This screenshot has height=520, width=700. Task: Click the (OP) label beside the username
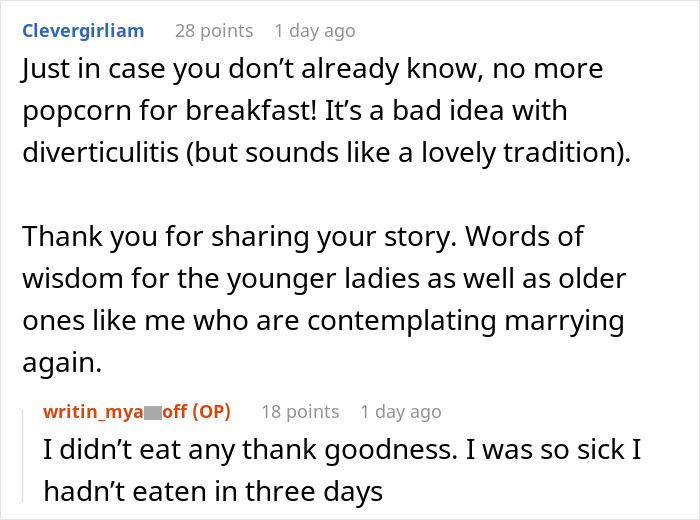(211, 412)
